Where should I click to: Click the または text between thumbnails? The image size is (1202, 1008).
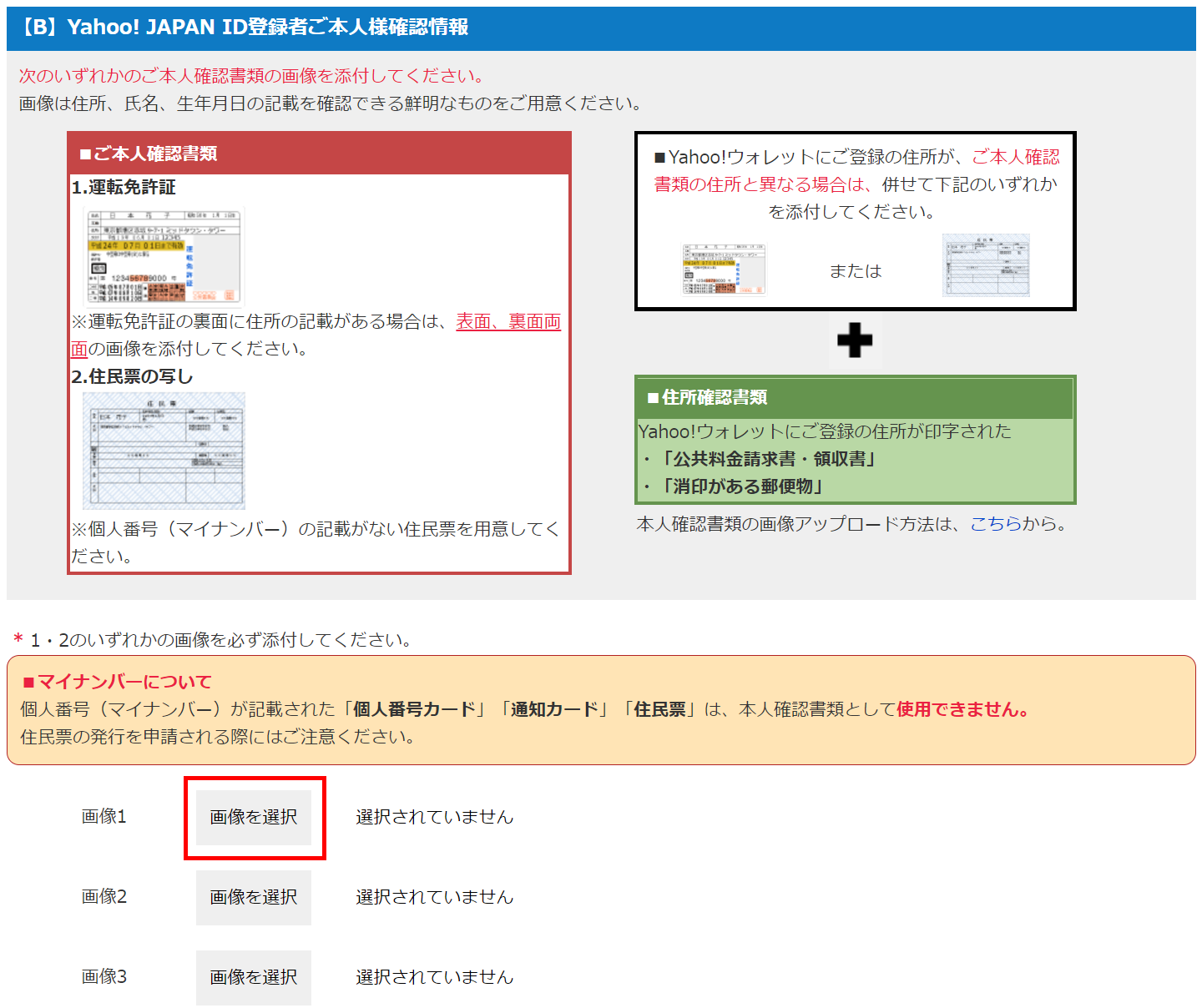[x=856, y=271]
